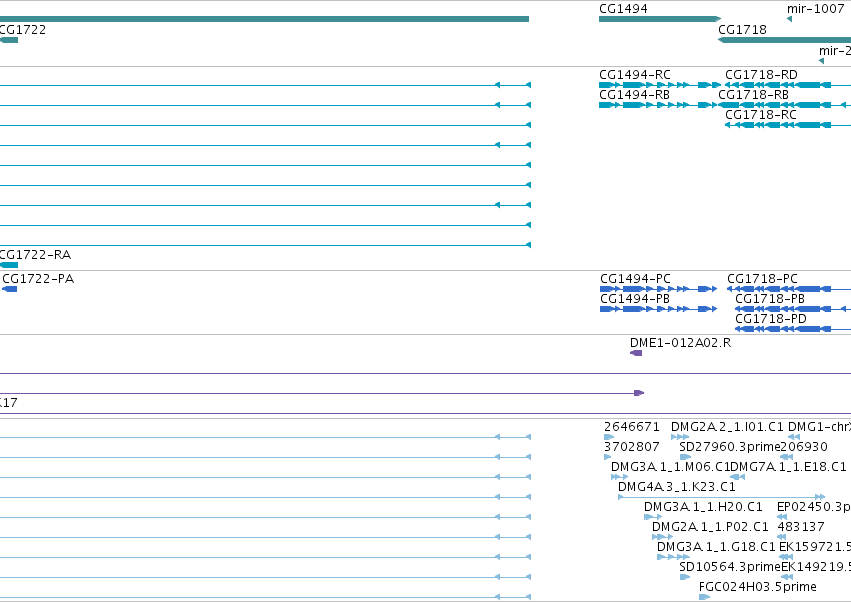This screenshot has height=602, width=851.
Task: Select the CG1494-RC transcript glyph
Action: click(x=659, y=85)
